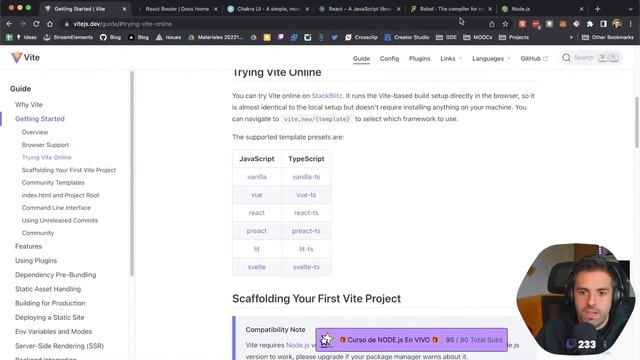Bookmark this page with the star icon

(505, 24)
